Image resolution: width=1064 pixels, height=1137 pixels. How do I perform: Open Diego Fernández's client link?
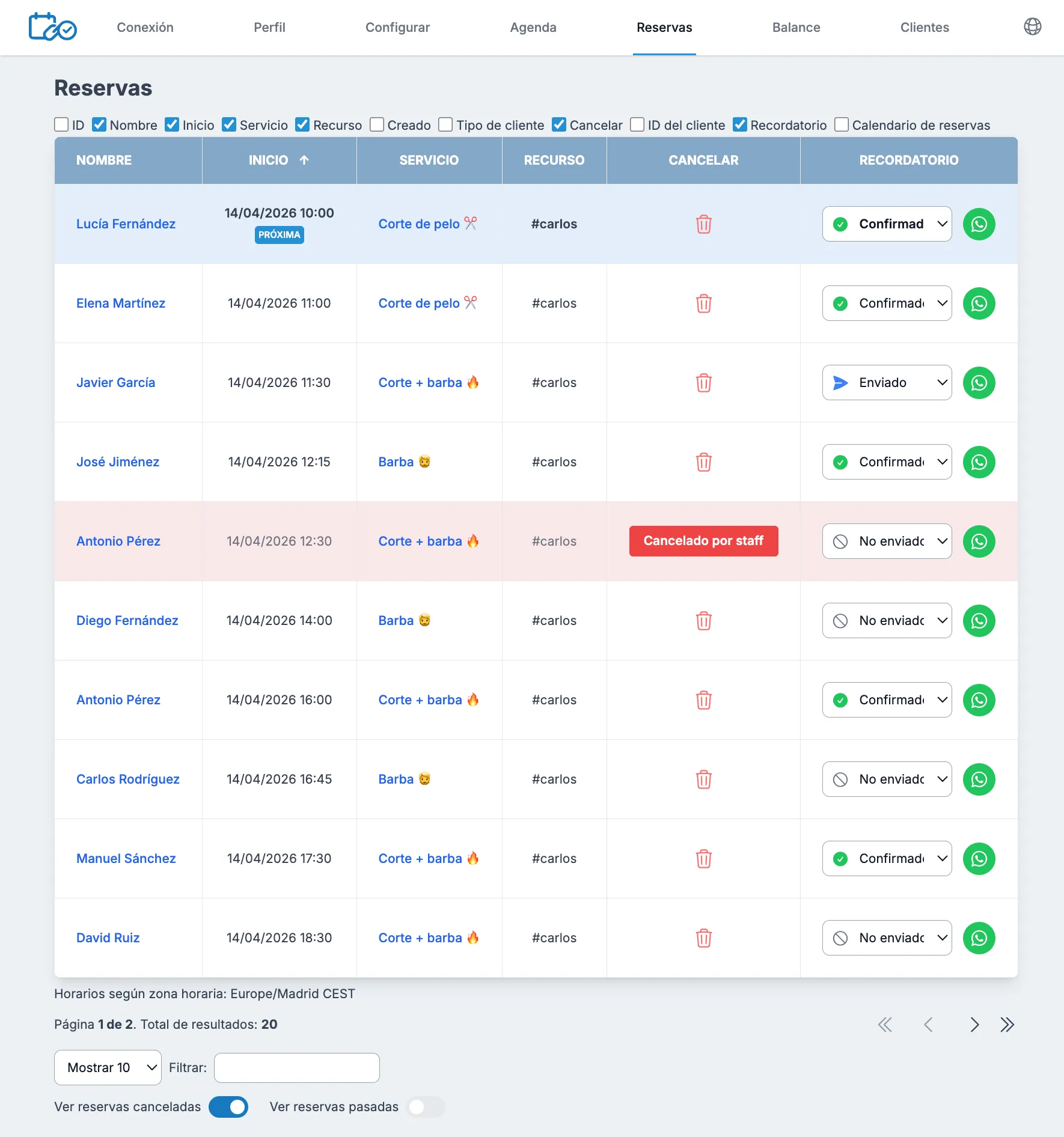tap(127, 621)
